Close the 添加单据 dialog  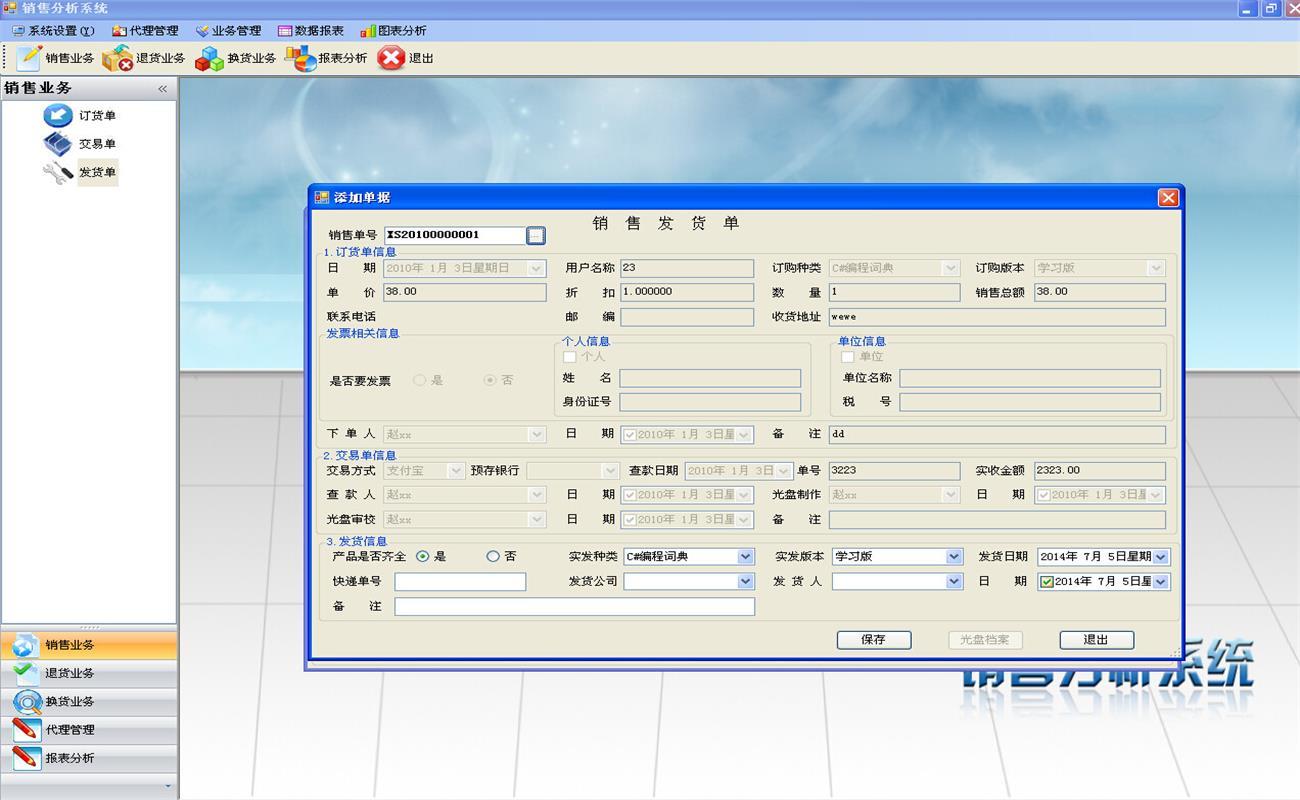pos(1167,198)
